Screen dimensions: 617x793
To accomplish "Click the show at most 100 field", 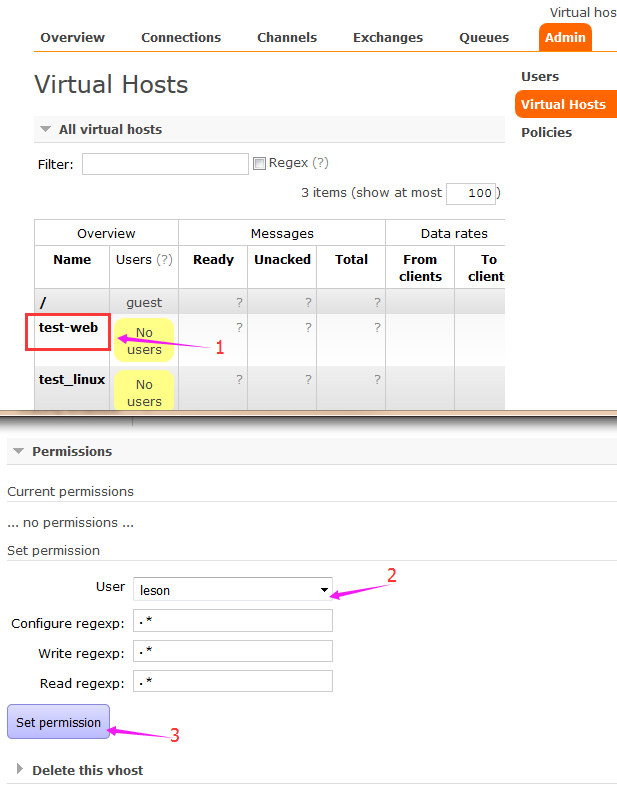I will point(470,193).
